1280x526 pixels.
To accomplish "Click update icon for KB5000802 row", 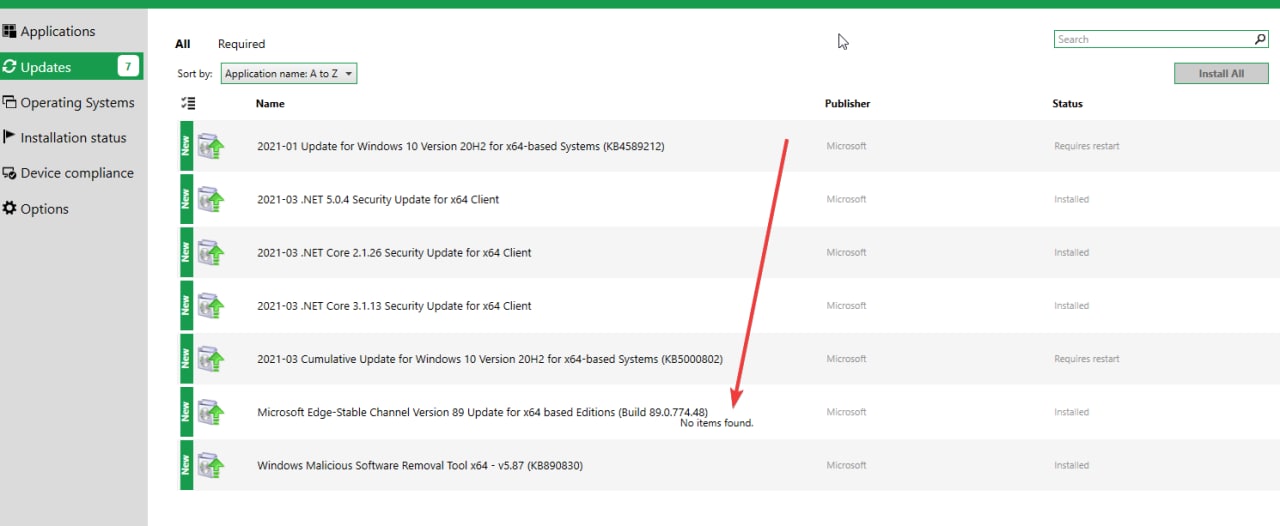I will [210, 358].
